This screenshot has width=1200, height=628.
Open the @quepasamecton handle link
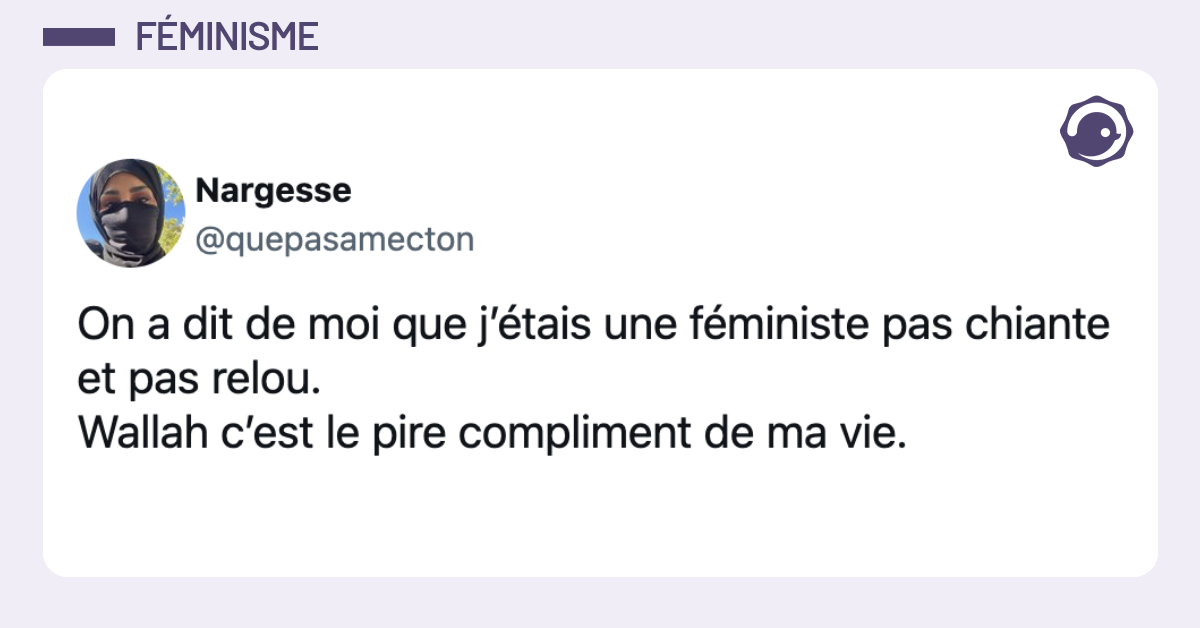pyautogui.click(x=334, y=240)
